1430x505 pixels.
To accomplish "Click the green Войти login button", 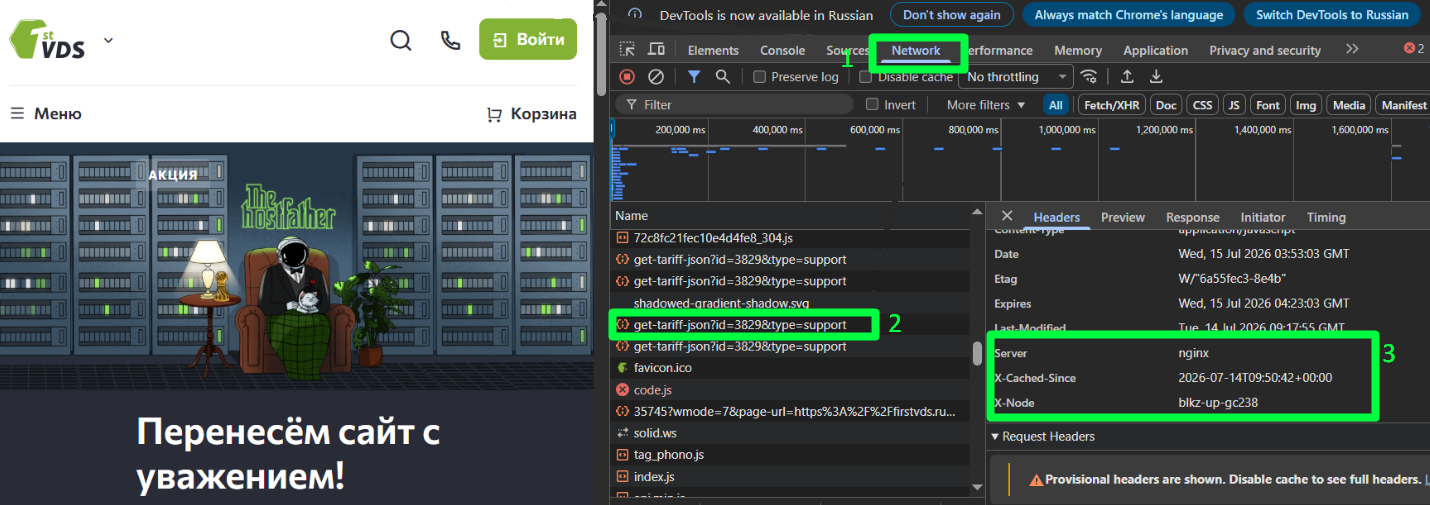I will coord(528,39).
